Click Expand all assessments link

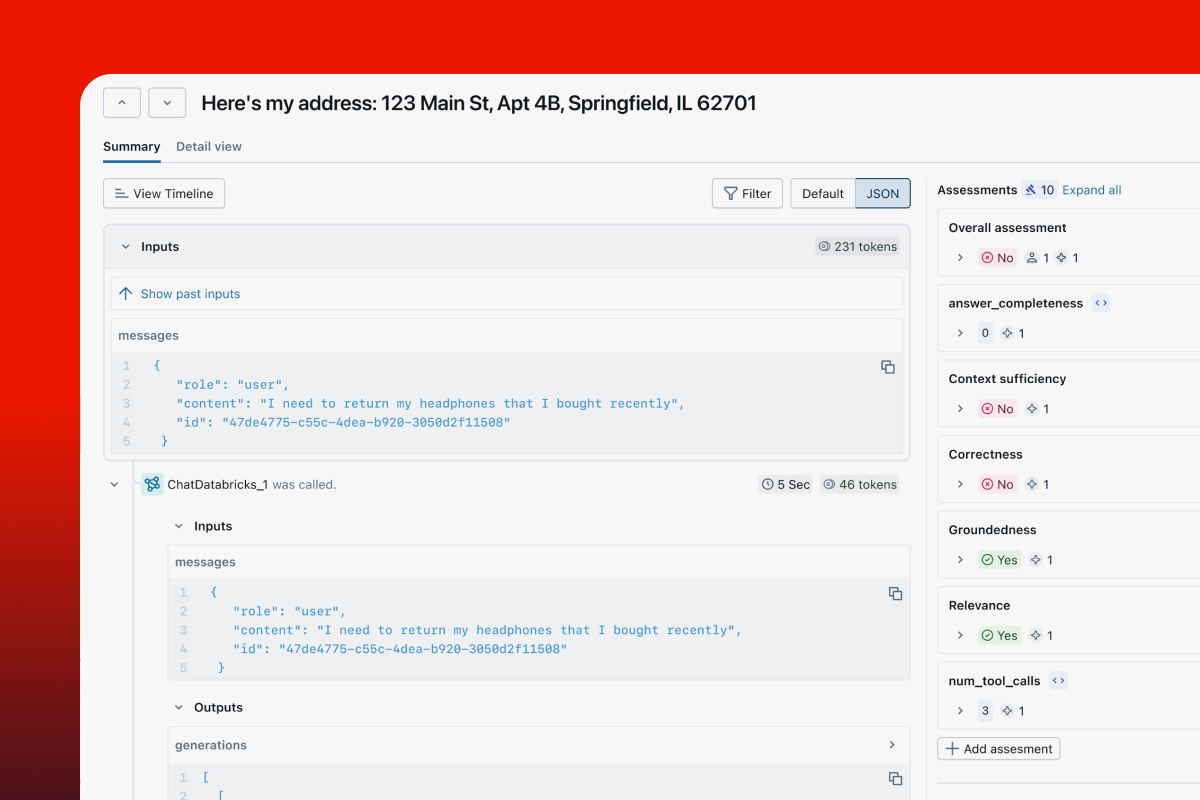pos(1091,190)
